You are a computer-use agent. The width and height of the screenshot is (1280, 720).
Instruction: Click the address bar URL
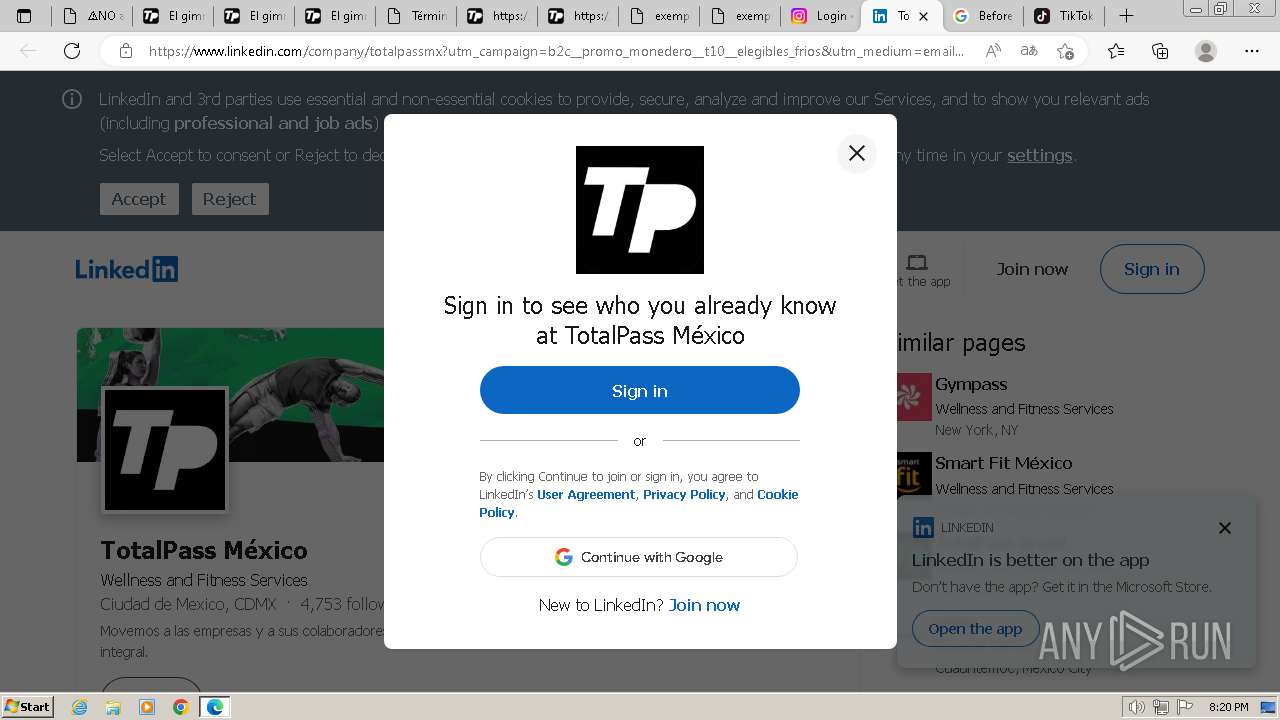[556, 51]
